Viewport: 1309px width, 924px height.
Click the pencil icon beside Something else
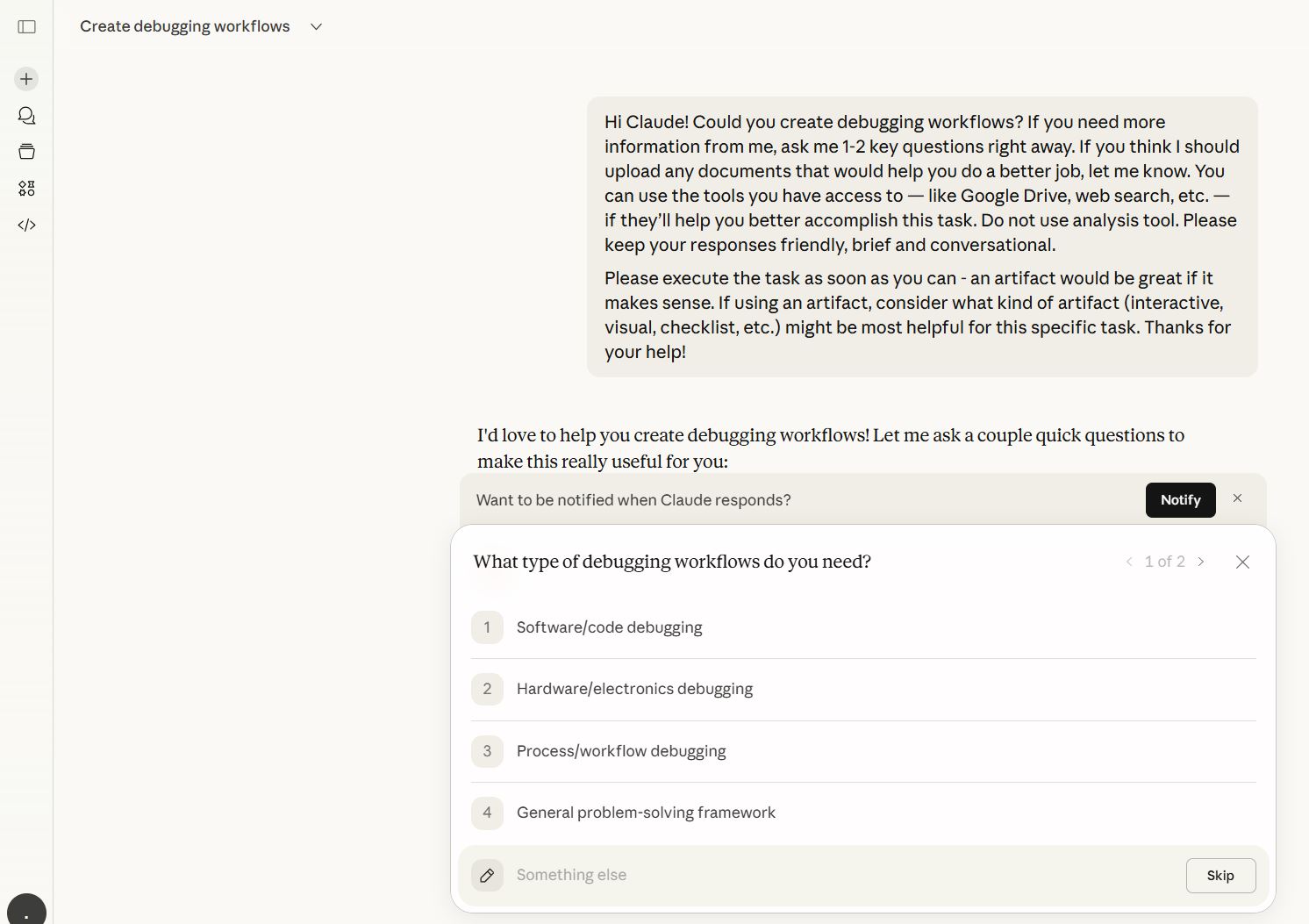tap(487, 875)
